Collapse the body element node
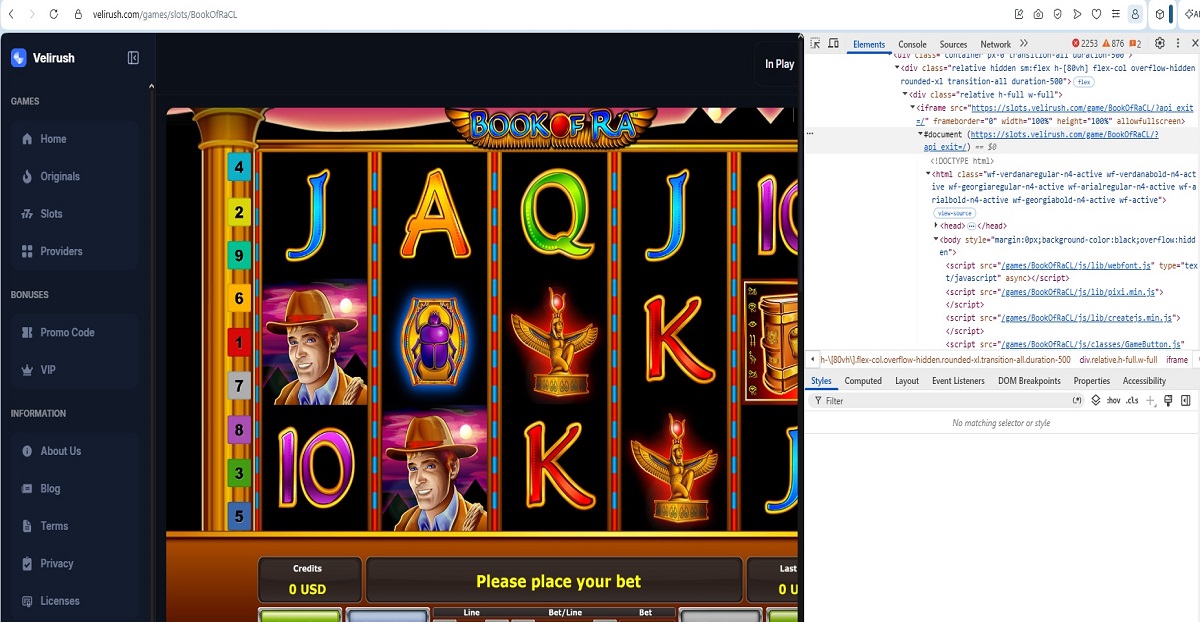The height and width of the screenshot is (622, 1200). 936,240
